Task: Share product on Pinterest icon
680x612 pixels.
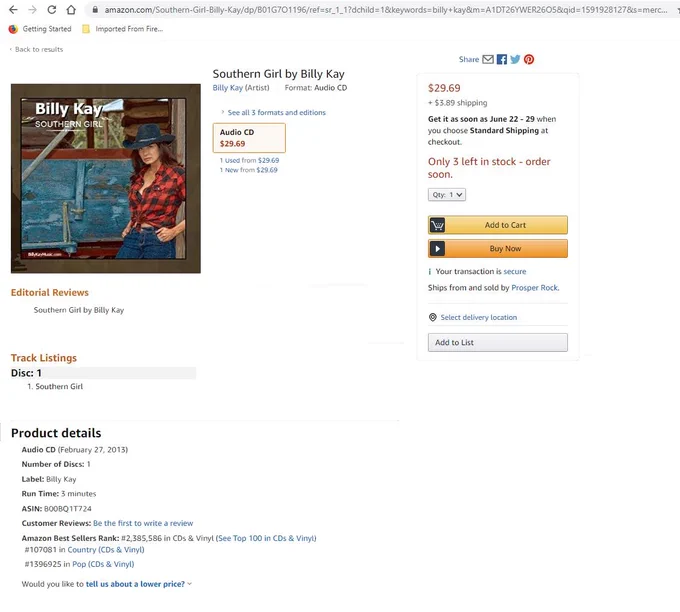Action: (529, 59)
